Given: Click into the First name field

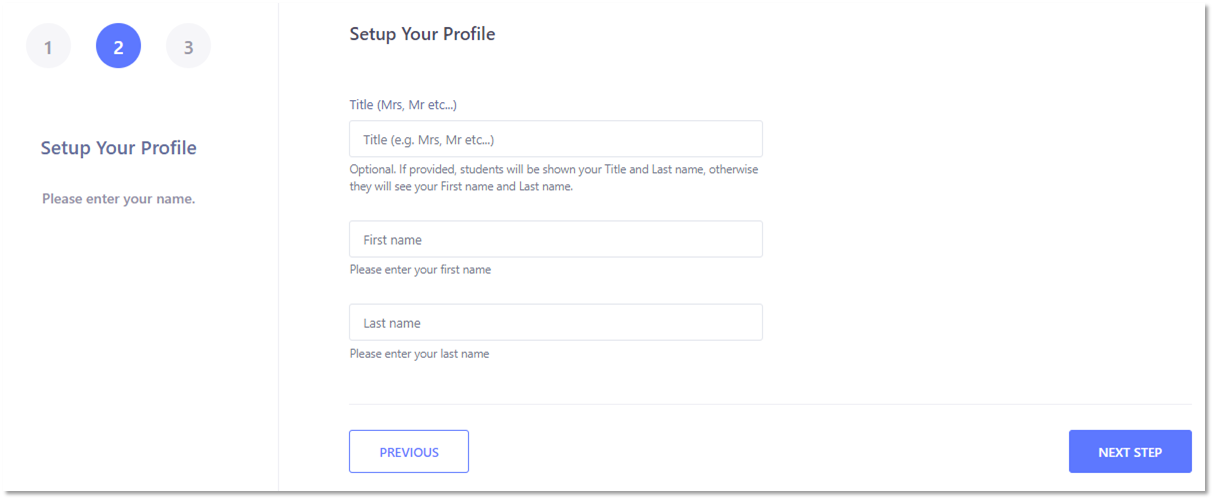Looking at the screenshot, I should pos(555,239).
